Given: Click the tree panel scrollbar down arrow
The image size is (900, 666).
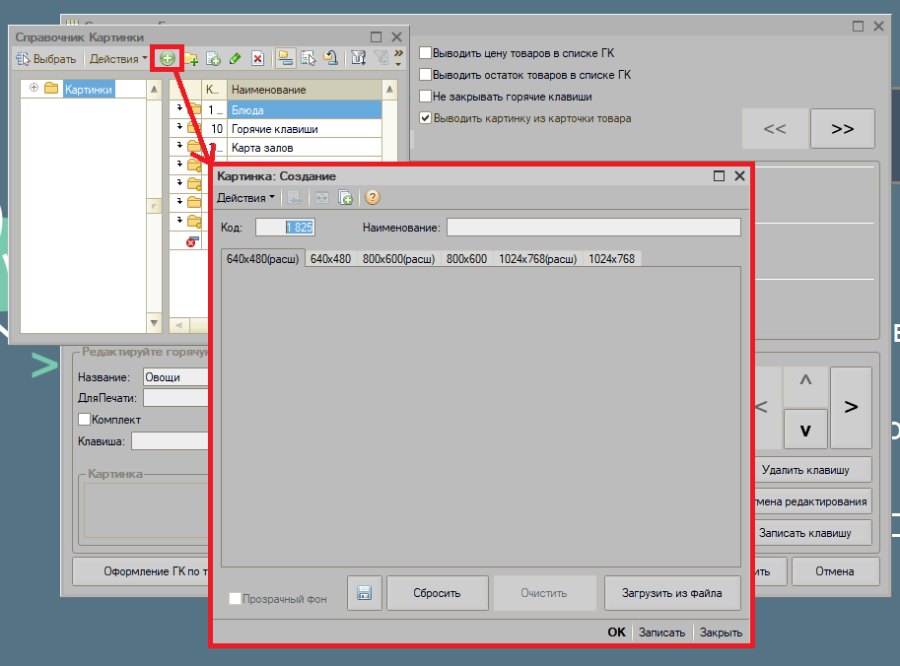Looking at the screenshot, I should pos(154,323).
